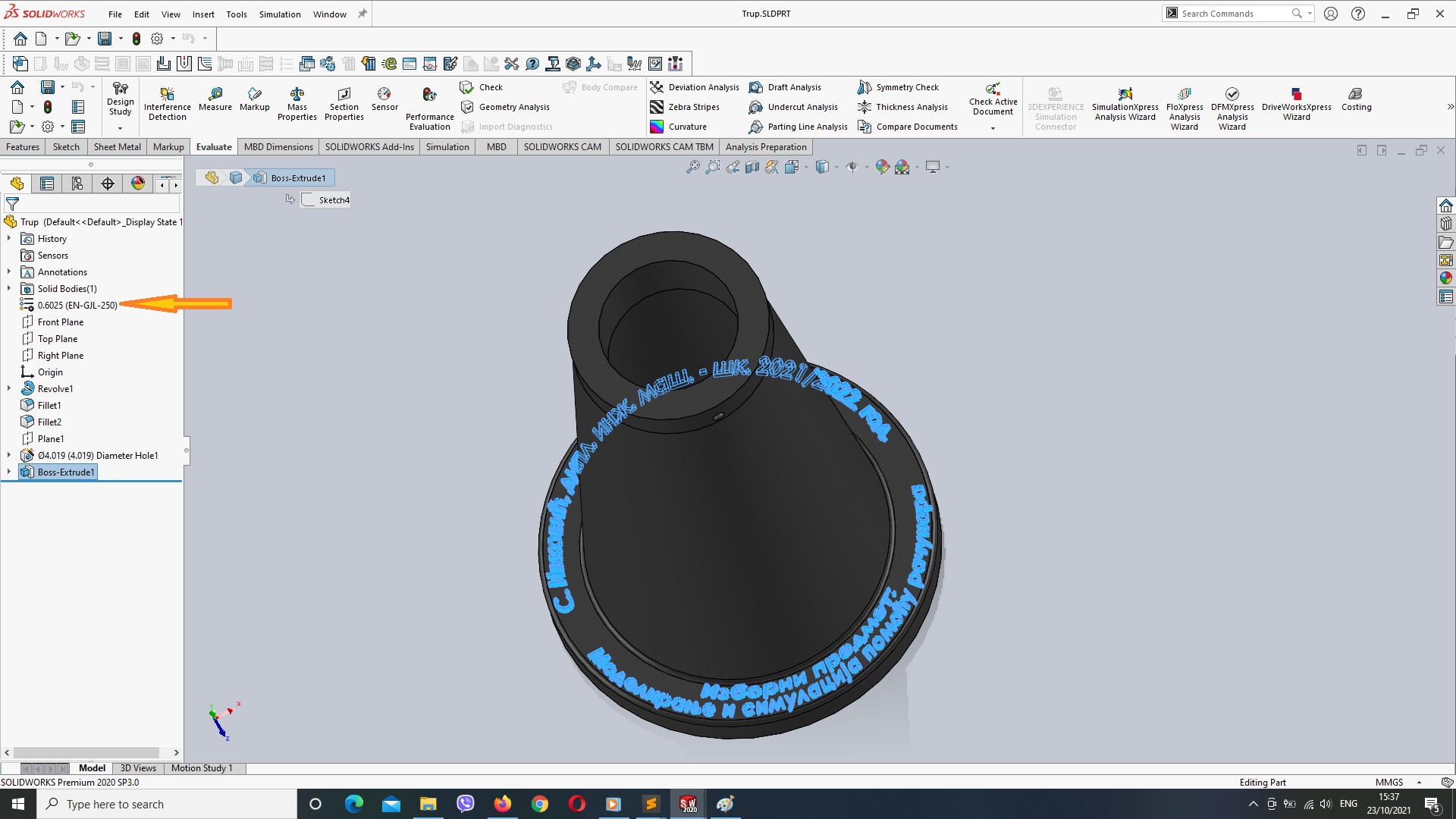Image resolution: width=1456 pixels, height=819 pixels.
Task: Open the ConfigurationManager panel tab
Action: [x=77, y=184]
